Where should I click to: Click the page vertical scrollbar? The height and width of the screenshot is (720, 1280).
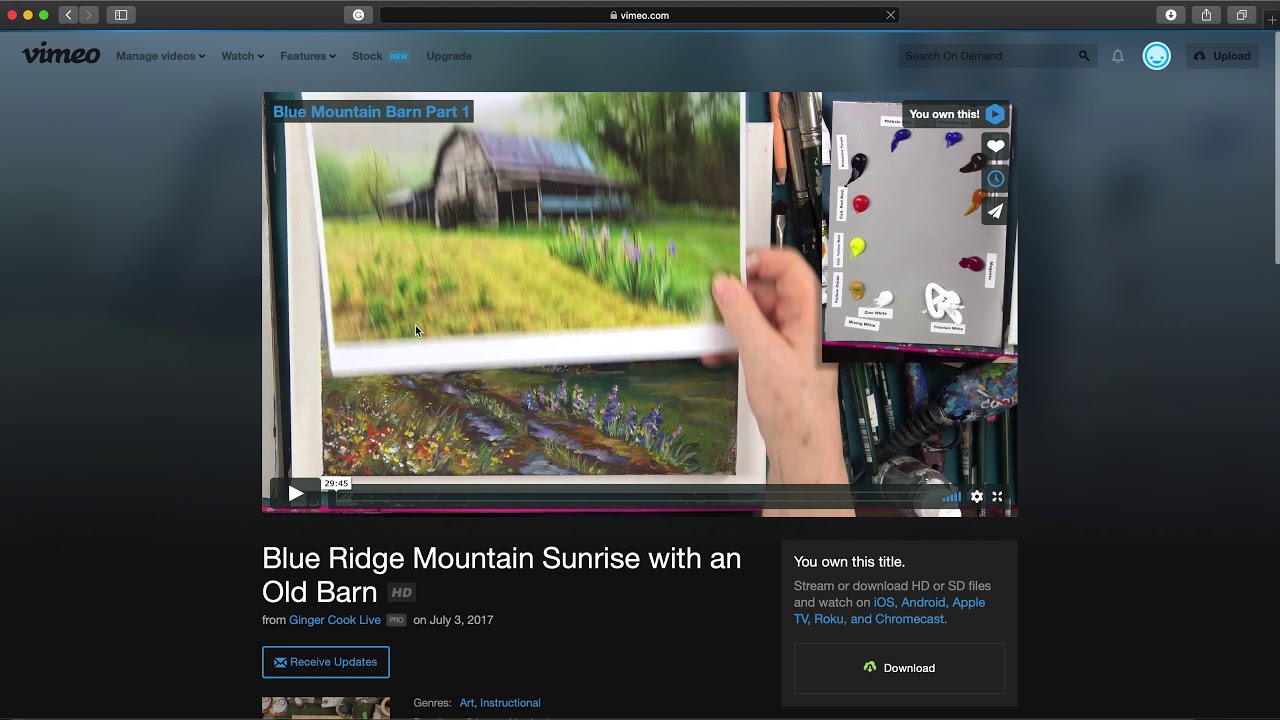coord(1275,150)
